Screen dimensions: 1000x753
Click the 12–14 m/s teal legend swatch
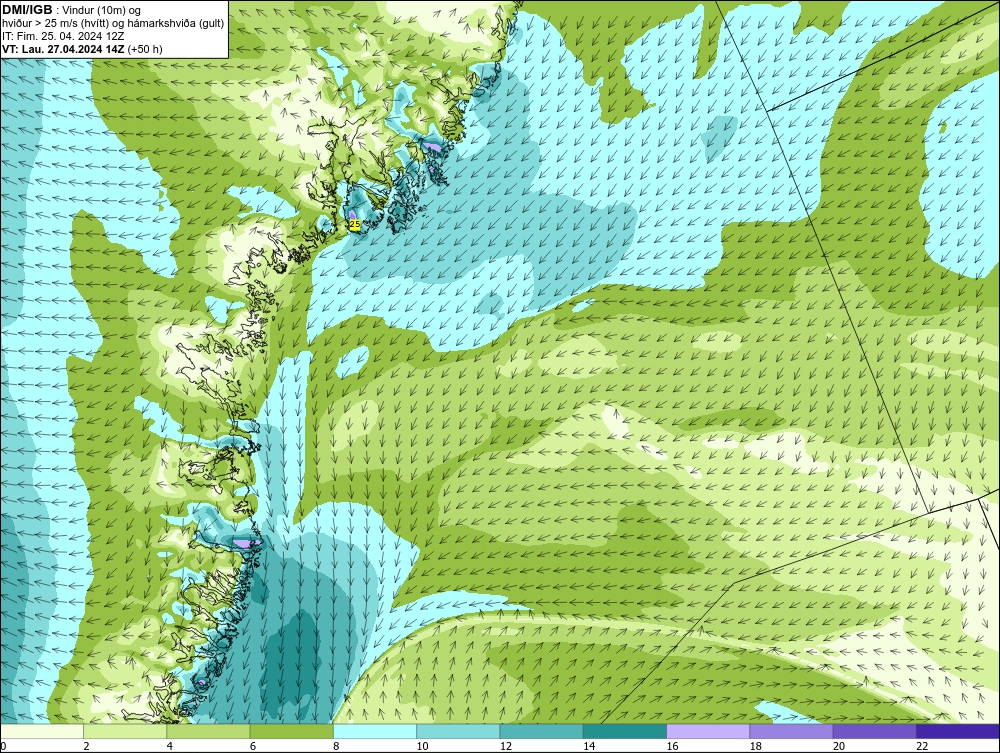(x=541, y=731)
